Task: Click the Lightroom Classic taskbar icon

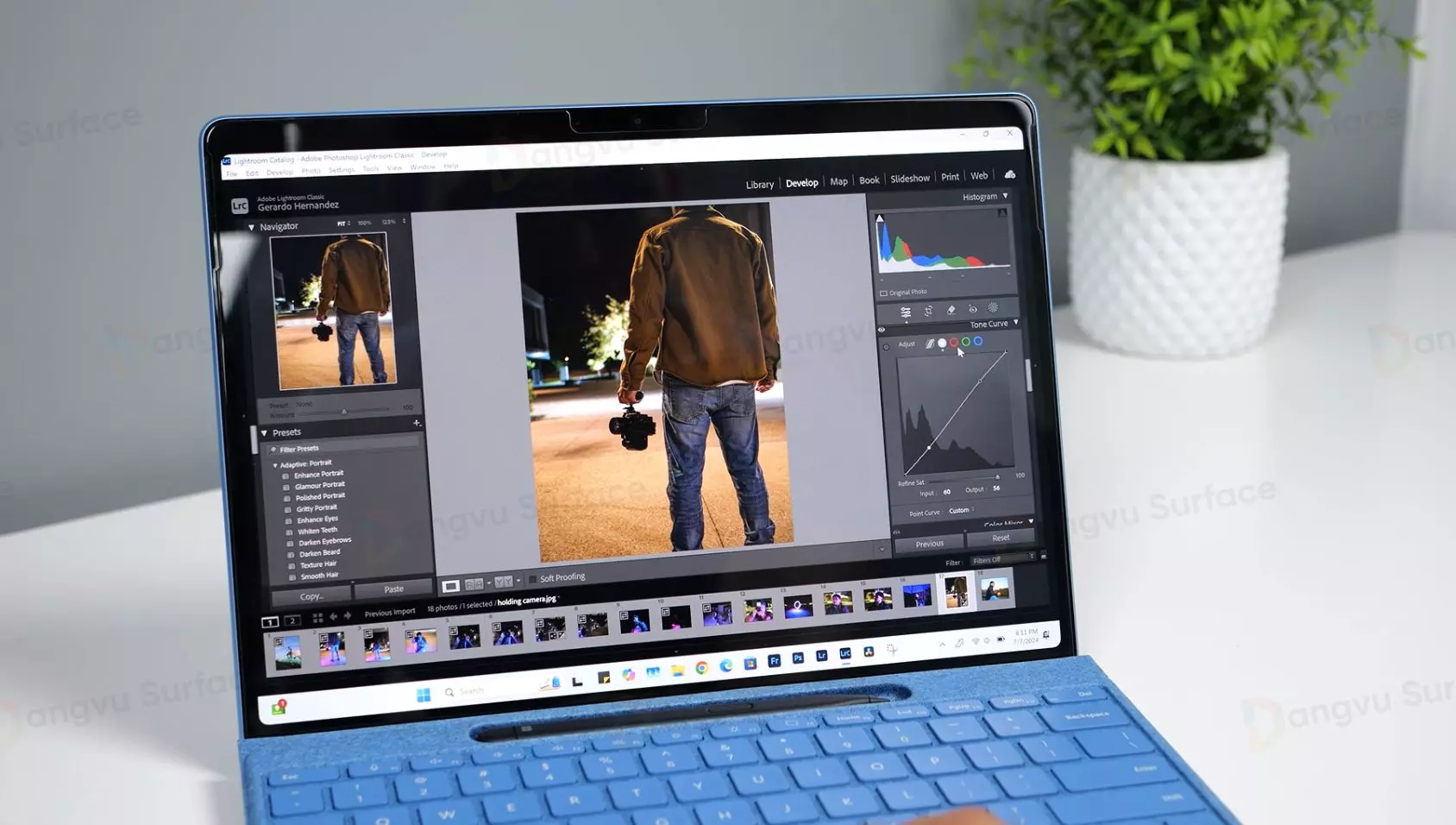Action: [x=845, y=653]
